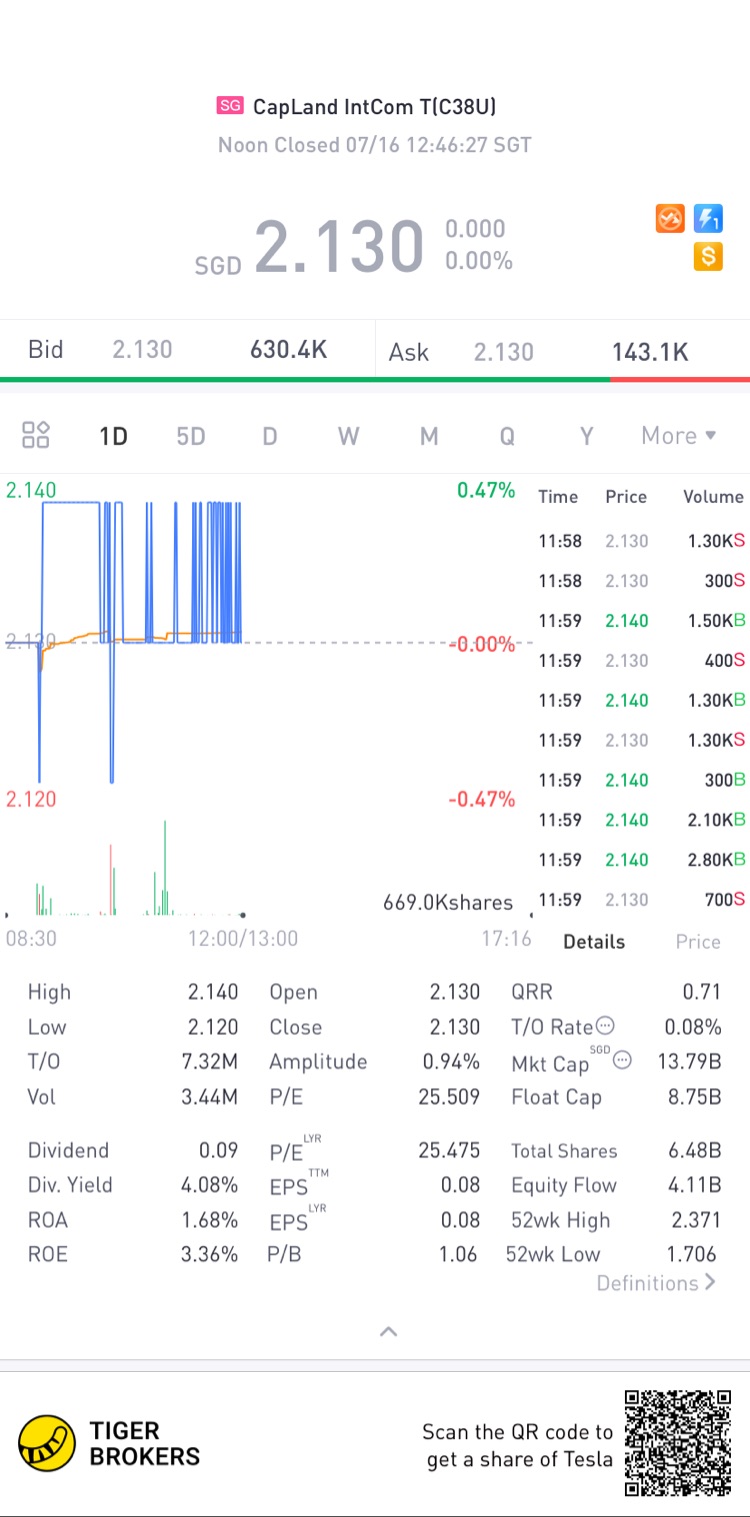Switch to the W weekly chart tab
The width and height of the screenshot is (750, 1517).
pos(348,436)
